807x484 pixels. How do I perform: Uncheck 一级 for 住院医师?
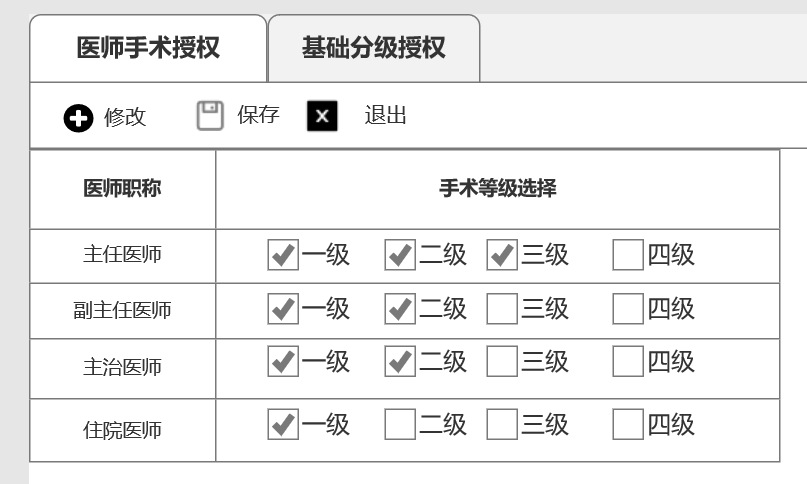click(x=283, y=425)
